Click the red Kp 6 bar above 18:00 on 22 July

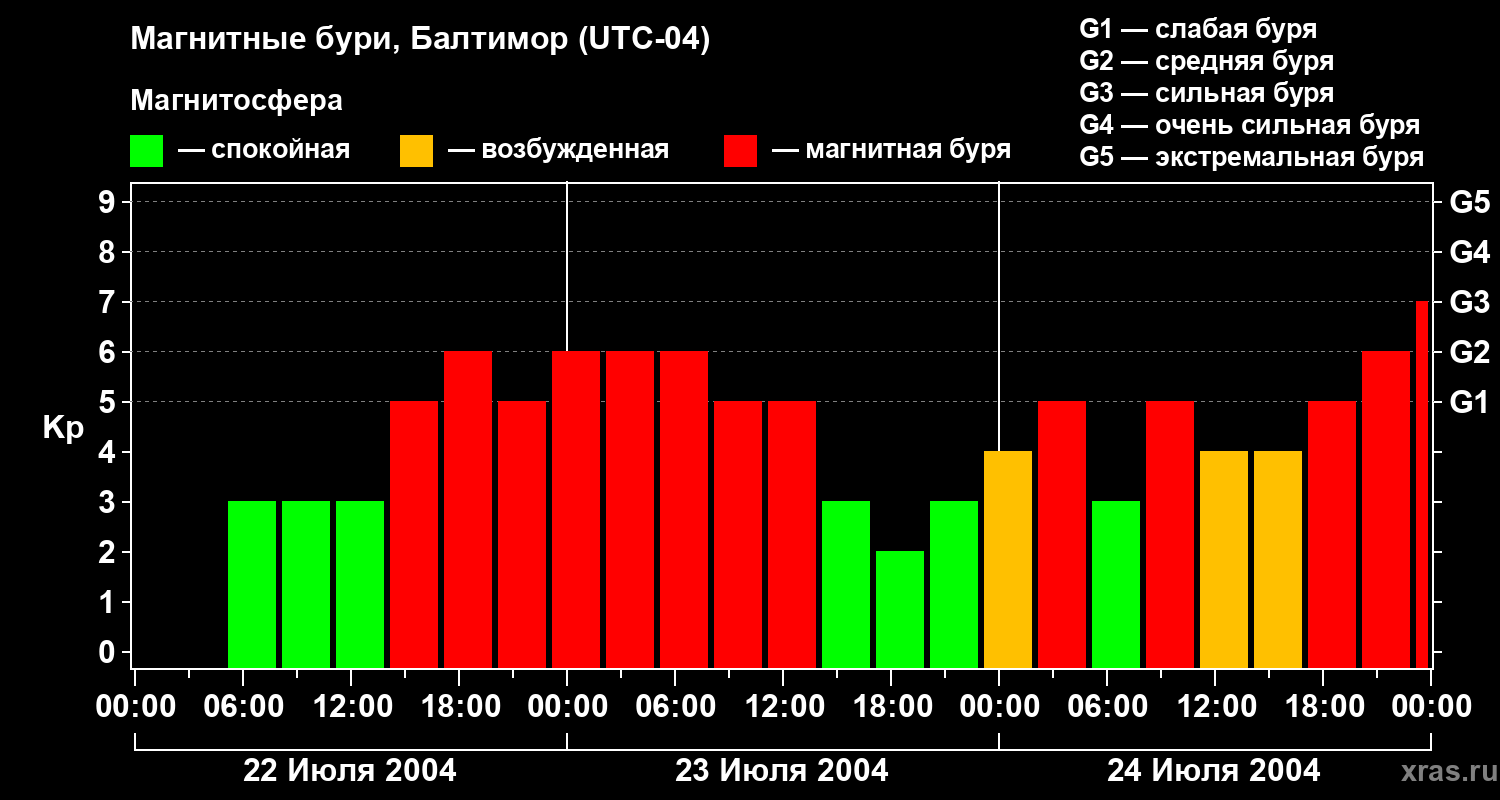pos(468,509)
